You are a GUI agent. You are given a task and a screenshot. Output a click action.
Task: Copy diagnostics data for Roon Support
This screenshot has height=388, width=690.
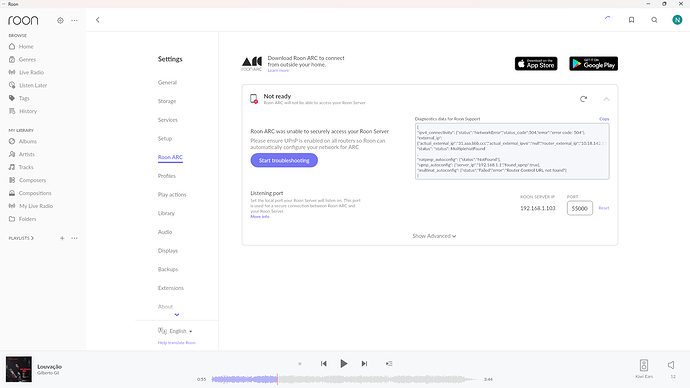[604, 119]
